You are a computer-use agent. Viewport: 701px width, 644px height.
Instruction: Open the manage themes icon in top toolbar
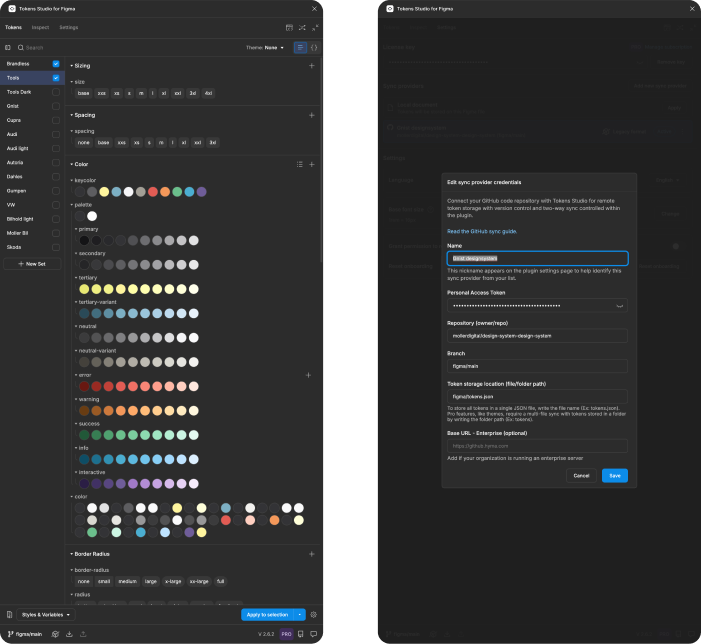point(289,28)
